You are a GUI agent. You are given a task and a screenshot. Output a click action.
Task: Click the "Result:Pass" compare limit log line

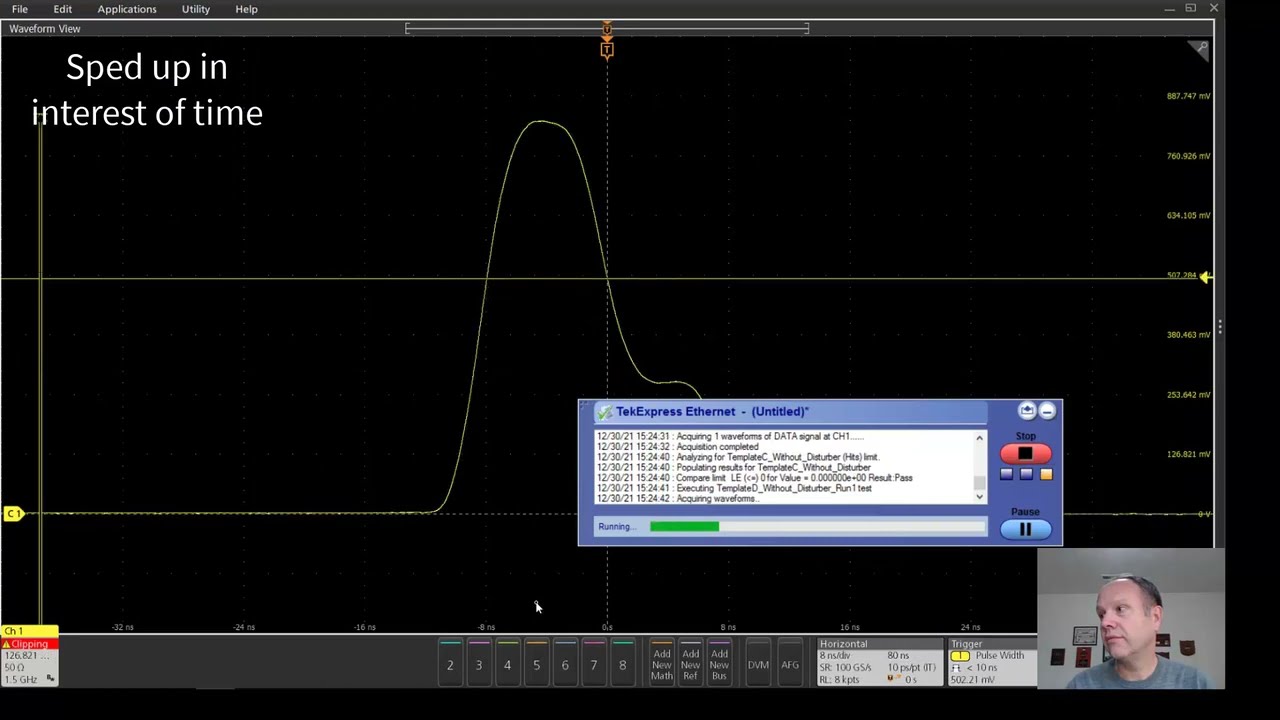click(x=794, y=478)
